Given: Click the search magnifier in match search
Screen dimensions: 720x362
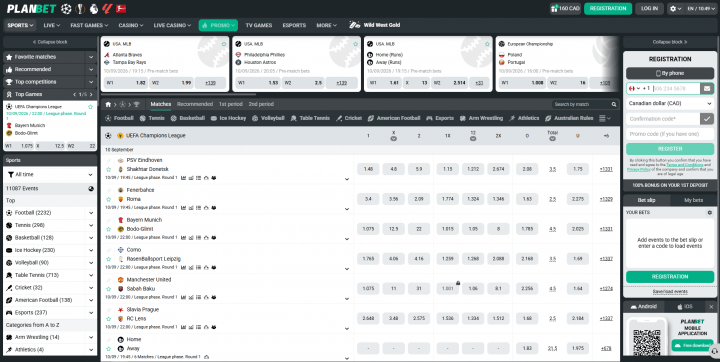Looking at the screenshot, I should 614,104.
